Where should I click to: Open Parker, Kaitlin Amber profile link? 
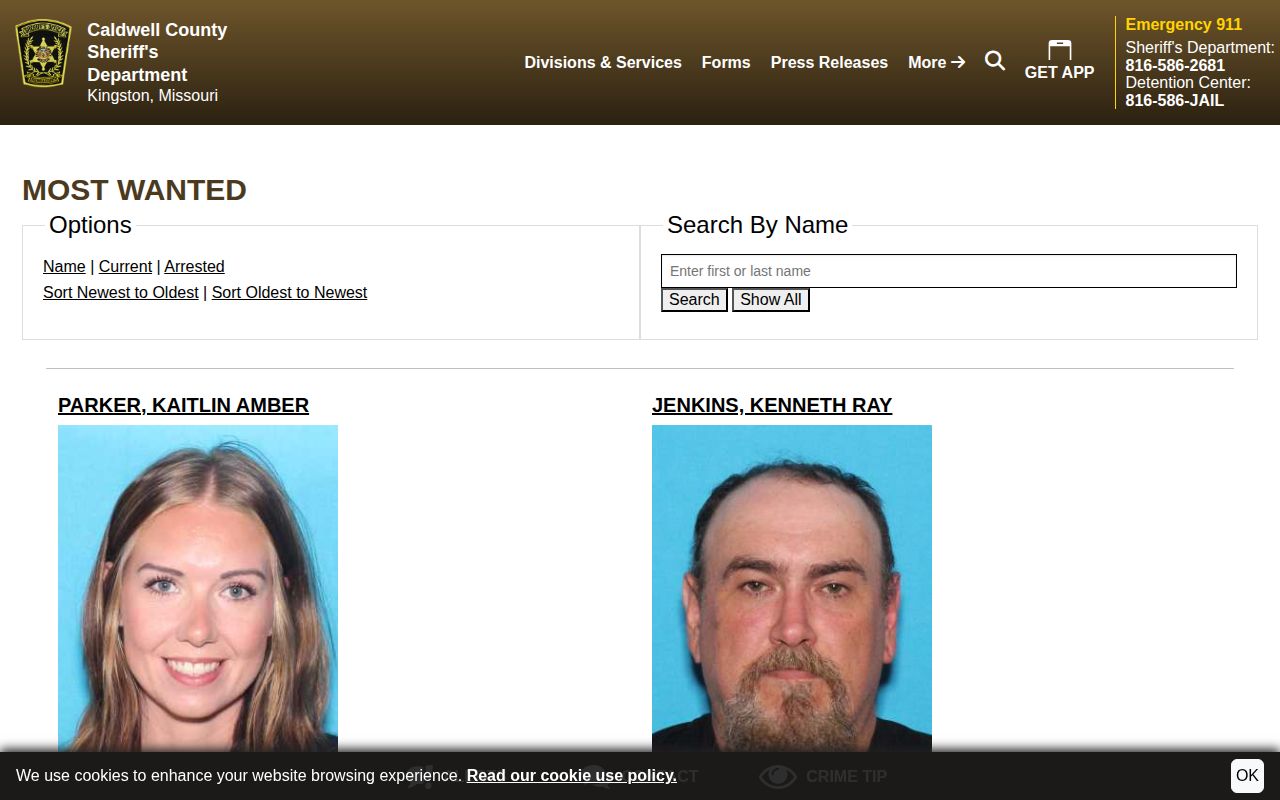coord(183,405)
